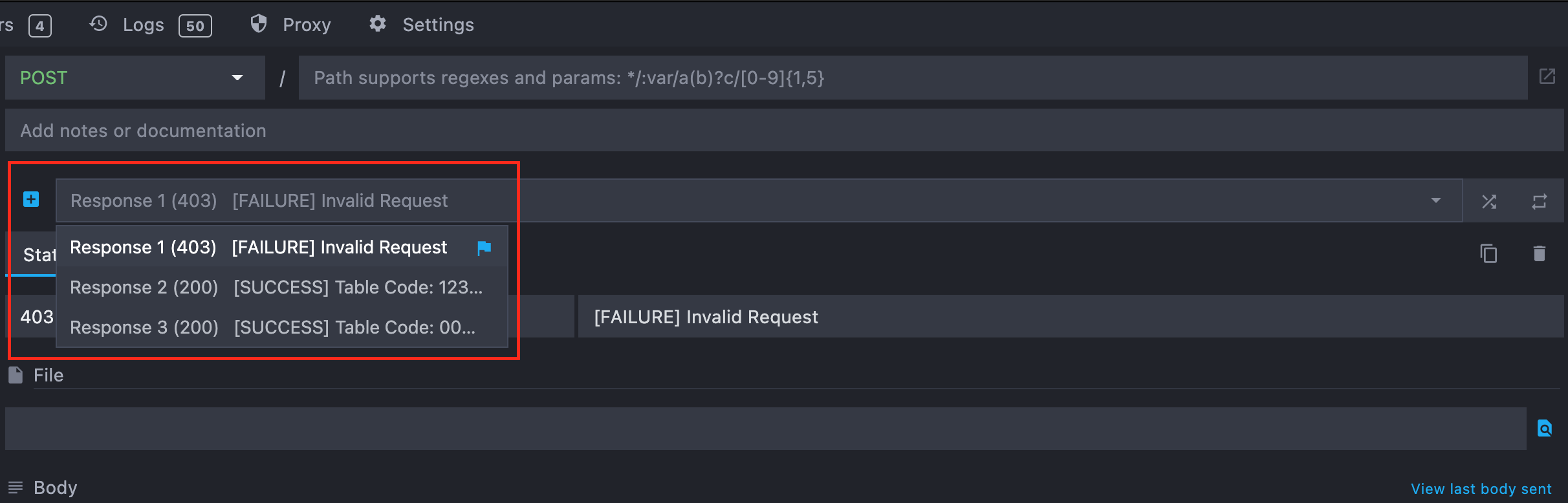Copy the response with the duplicate icon
Viewport: 1568px width, 503px height.
pos(1489,253)
